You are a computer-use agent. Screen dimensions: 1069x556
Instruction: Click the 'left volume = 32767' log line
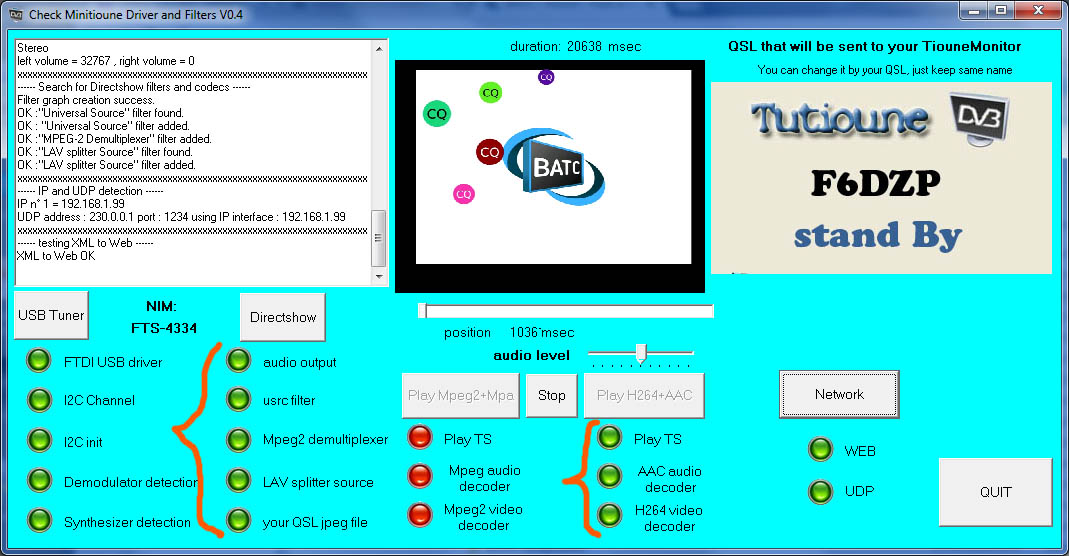tap(106, 61)
